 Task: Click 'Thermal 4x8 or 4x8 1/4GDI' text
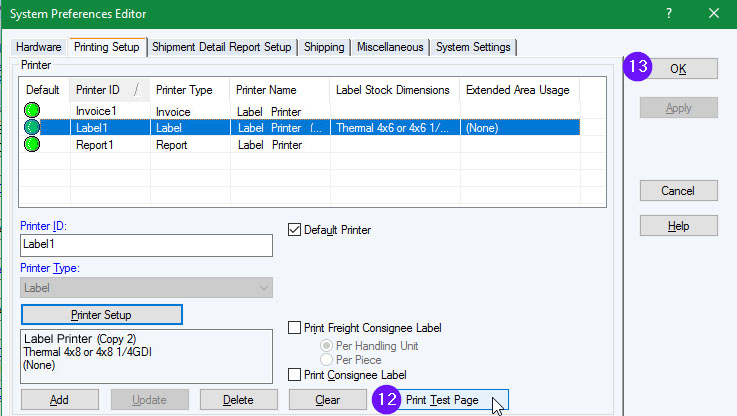87,352
